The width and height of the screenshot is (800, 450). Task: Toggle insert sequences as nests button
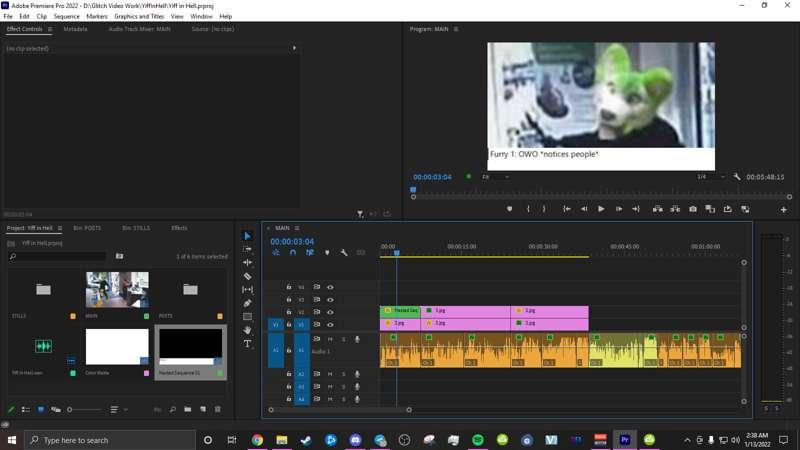(x=276, y=253)
